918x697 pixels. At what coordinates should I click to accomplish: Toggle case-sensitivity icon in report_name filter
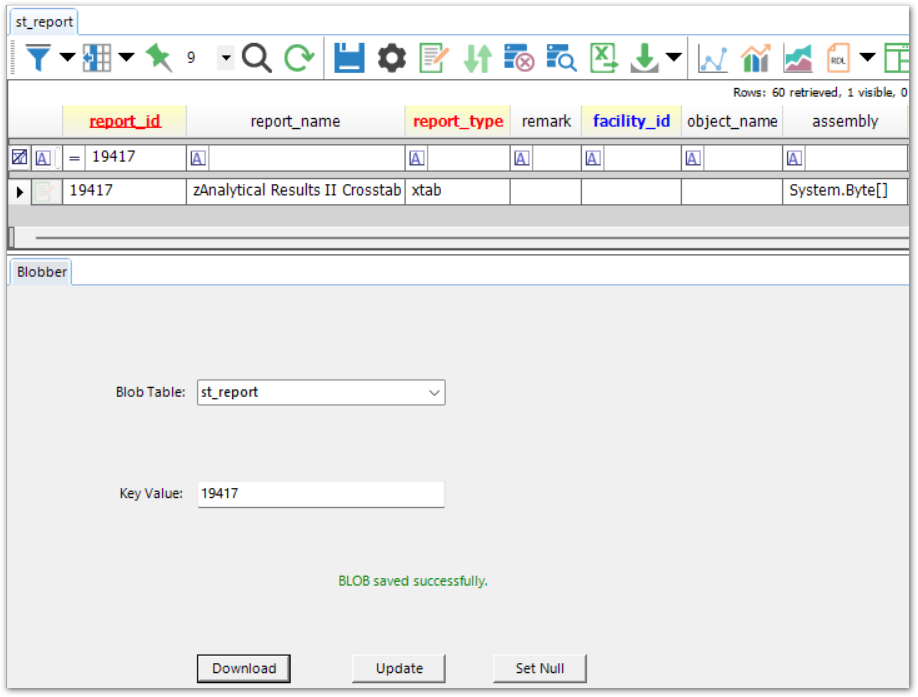click(x=198, y=157)
